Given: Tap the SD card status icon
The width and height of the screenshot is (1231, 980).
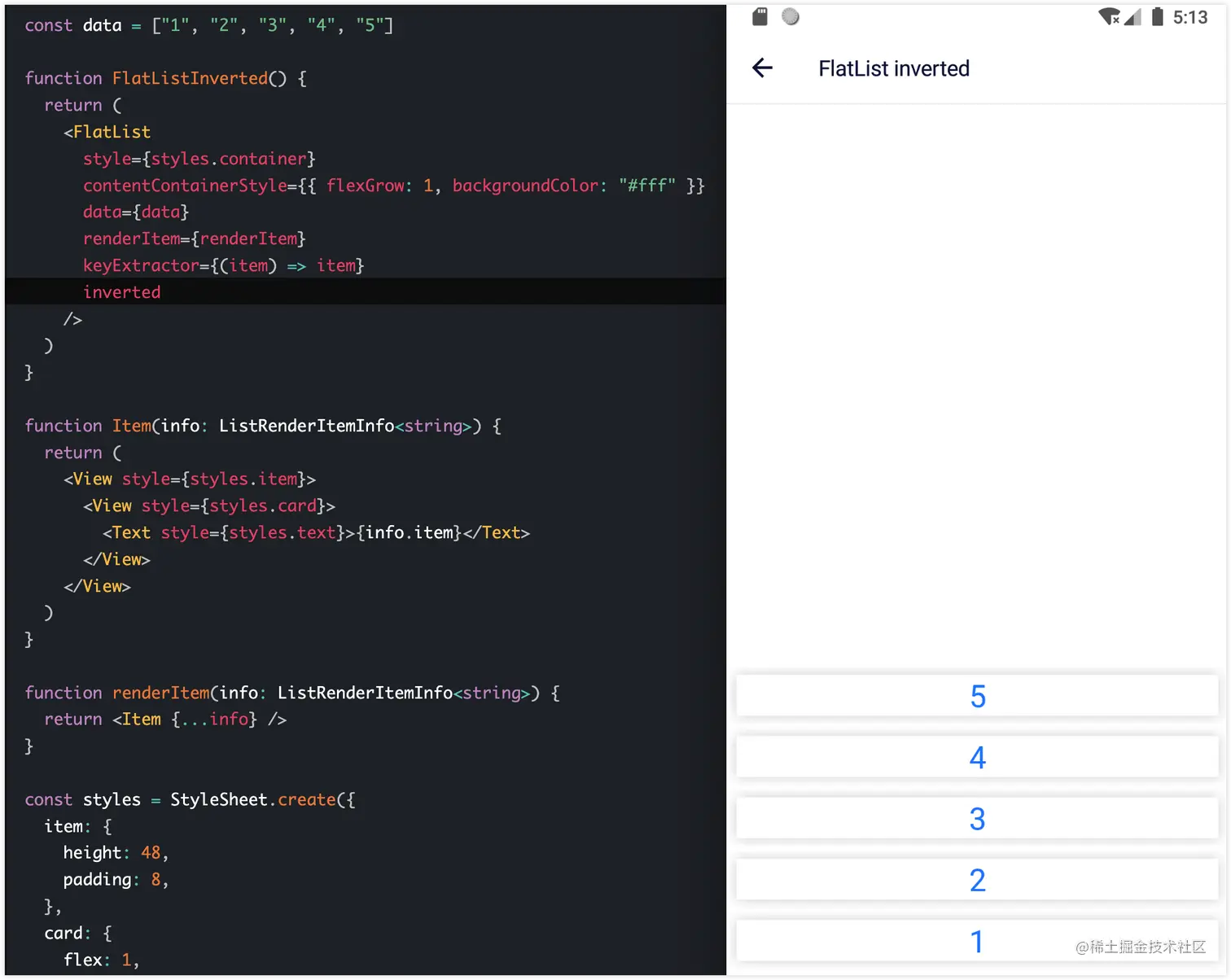Looking at the screenshot, I should [x=760, y=17].
